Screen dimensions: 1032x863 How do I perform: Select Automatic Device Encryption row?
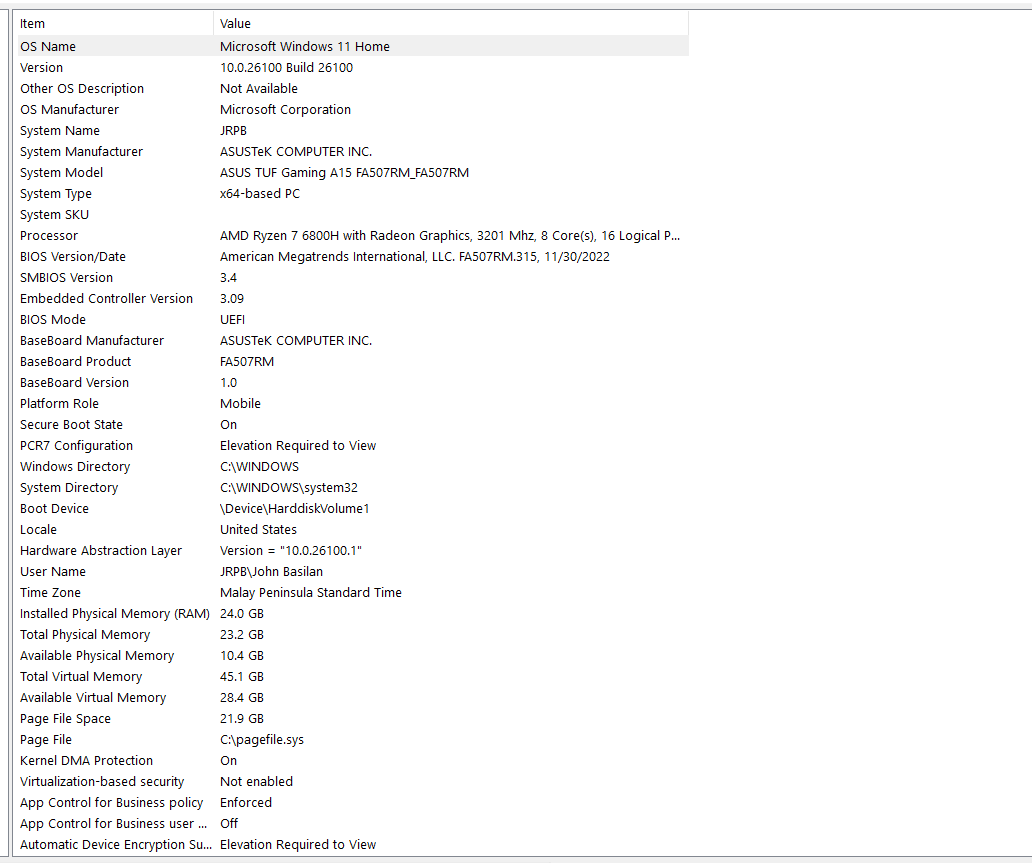351,845
